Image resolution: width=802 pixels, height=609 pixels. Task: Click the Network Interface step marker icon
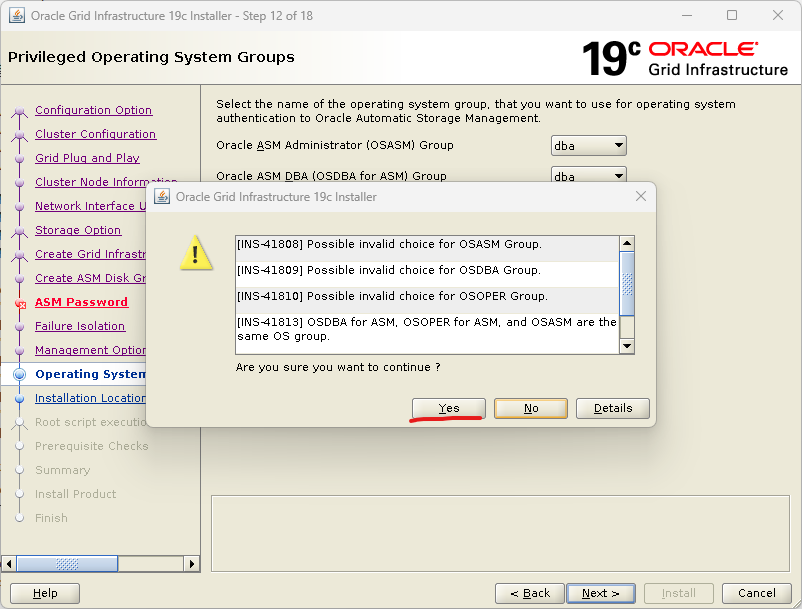19,207
